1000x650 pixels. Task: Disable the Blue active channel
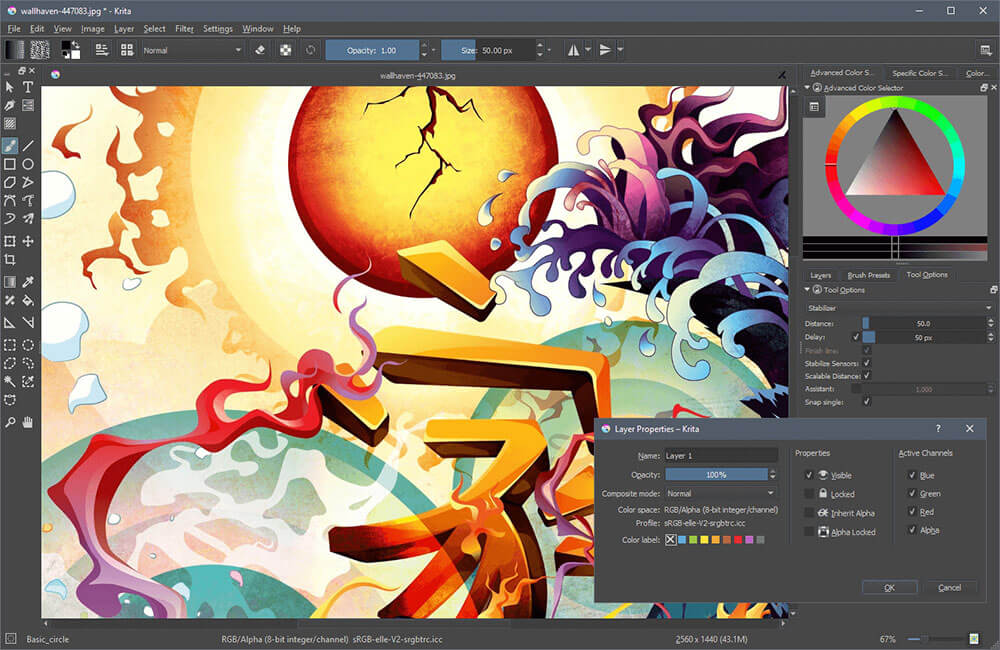(912, 475)
